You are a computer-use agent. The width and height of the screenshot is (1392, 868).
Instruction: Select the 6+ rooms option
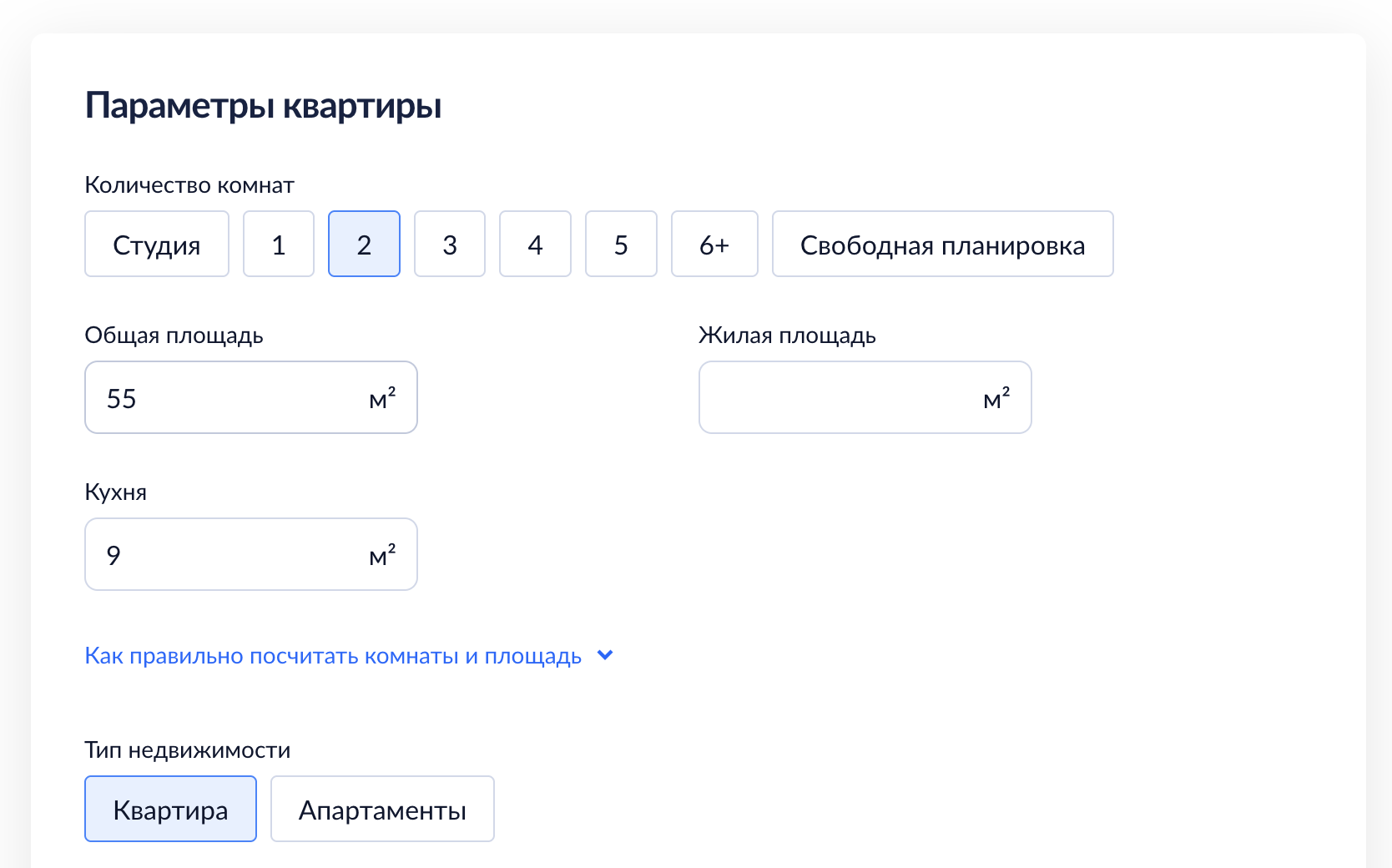tap(714, 245)
